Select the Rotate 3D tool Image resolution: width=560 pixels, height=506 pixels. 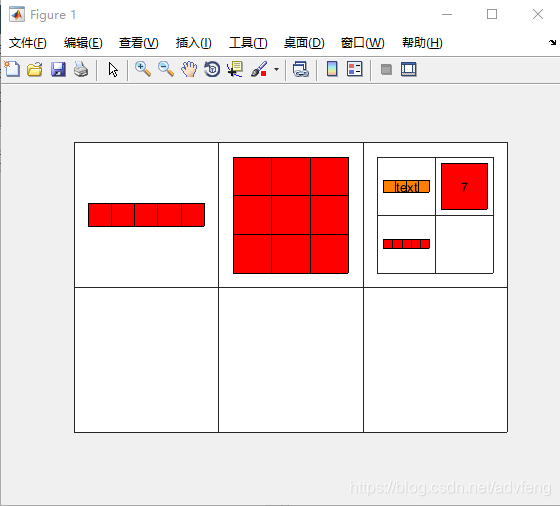pos(212,69)
